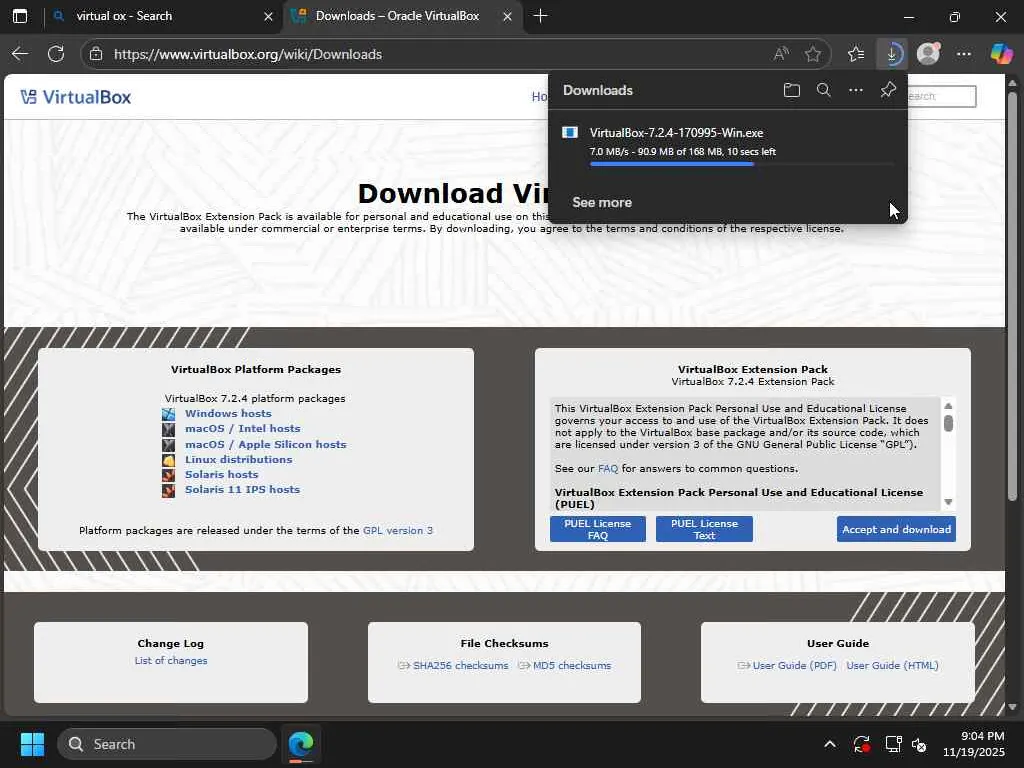The image size is (1024, 768).
Task: Click the browser back arrow
Action: 20,54
